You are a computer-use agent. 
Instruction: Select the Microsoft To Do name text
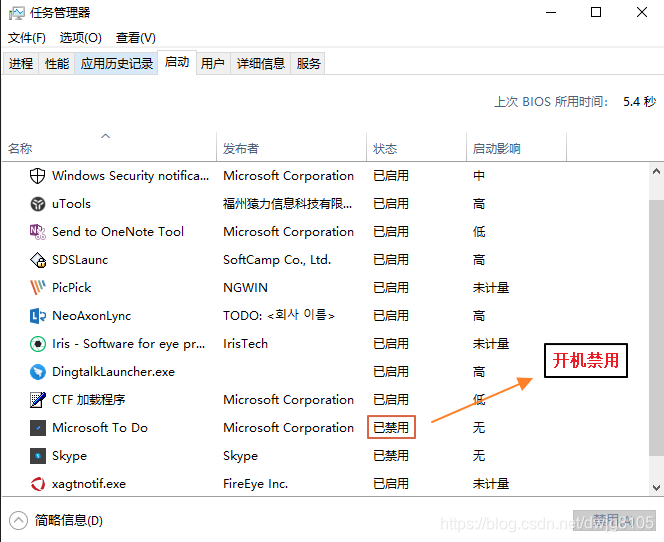point(100,428)
